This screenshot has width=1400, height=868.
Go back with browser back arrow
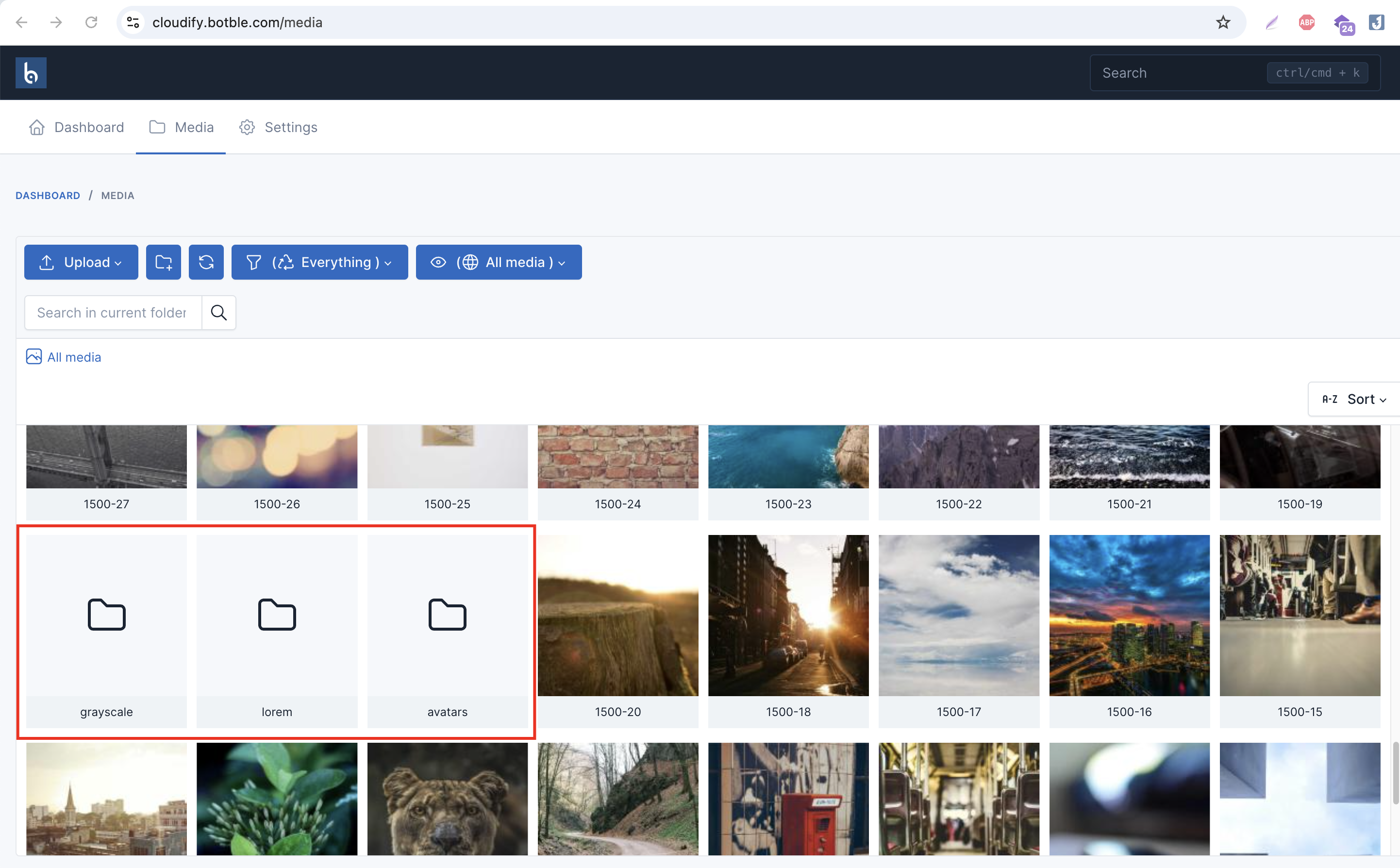pyautogui.click(x=22, y=22)
